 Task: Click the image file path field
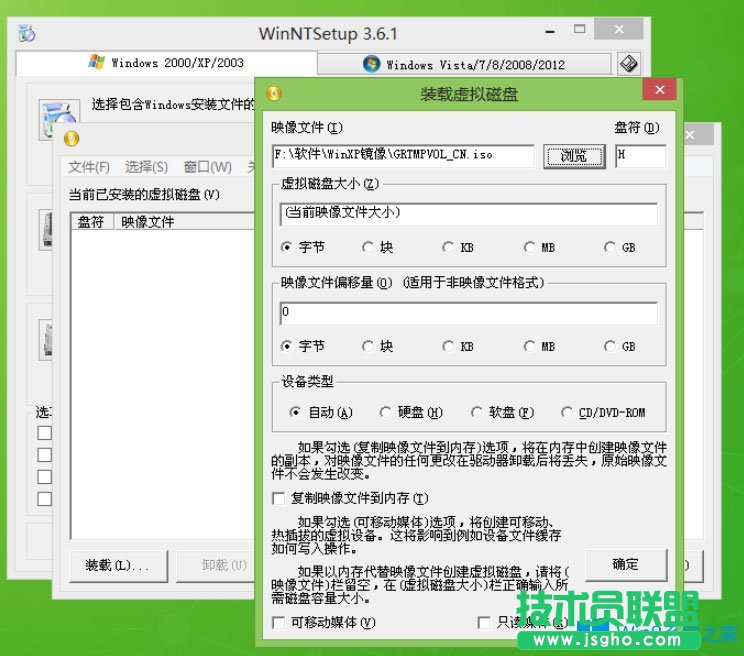(403, 156)
